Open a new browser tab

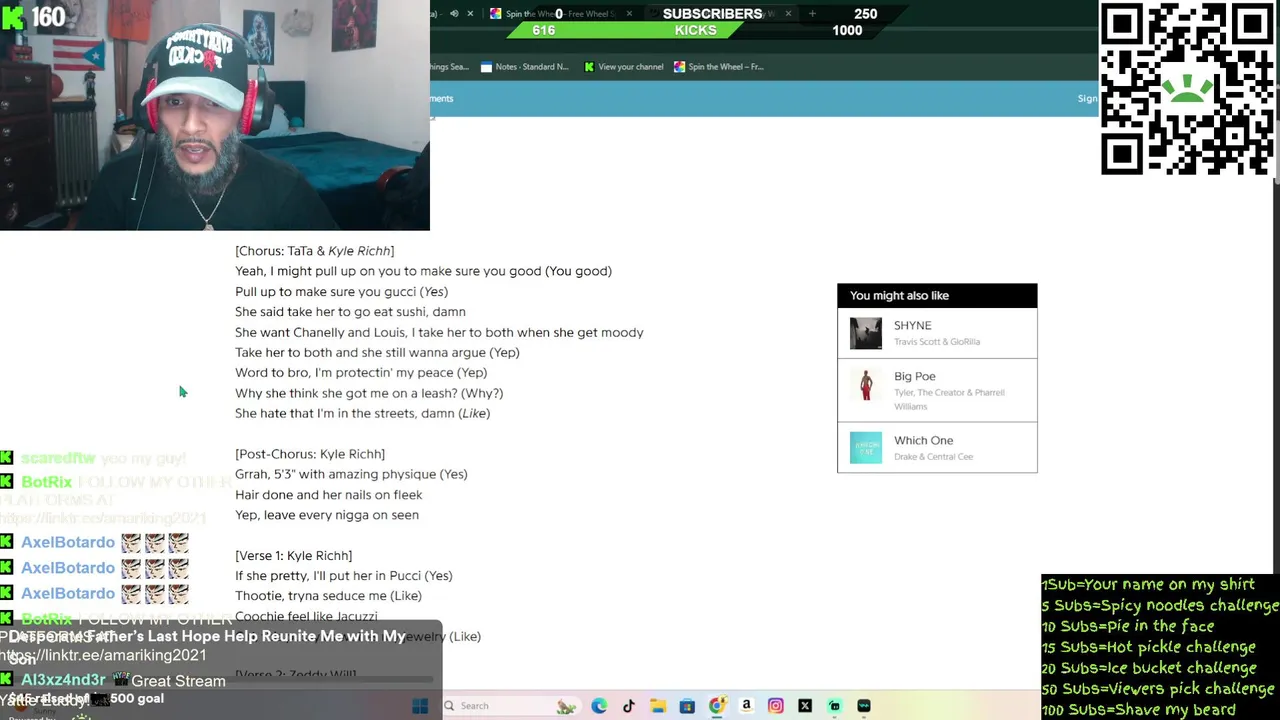point(812,14)
